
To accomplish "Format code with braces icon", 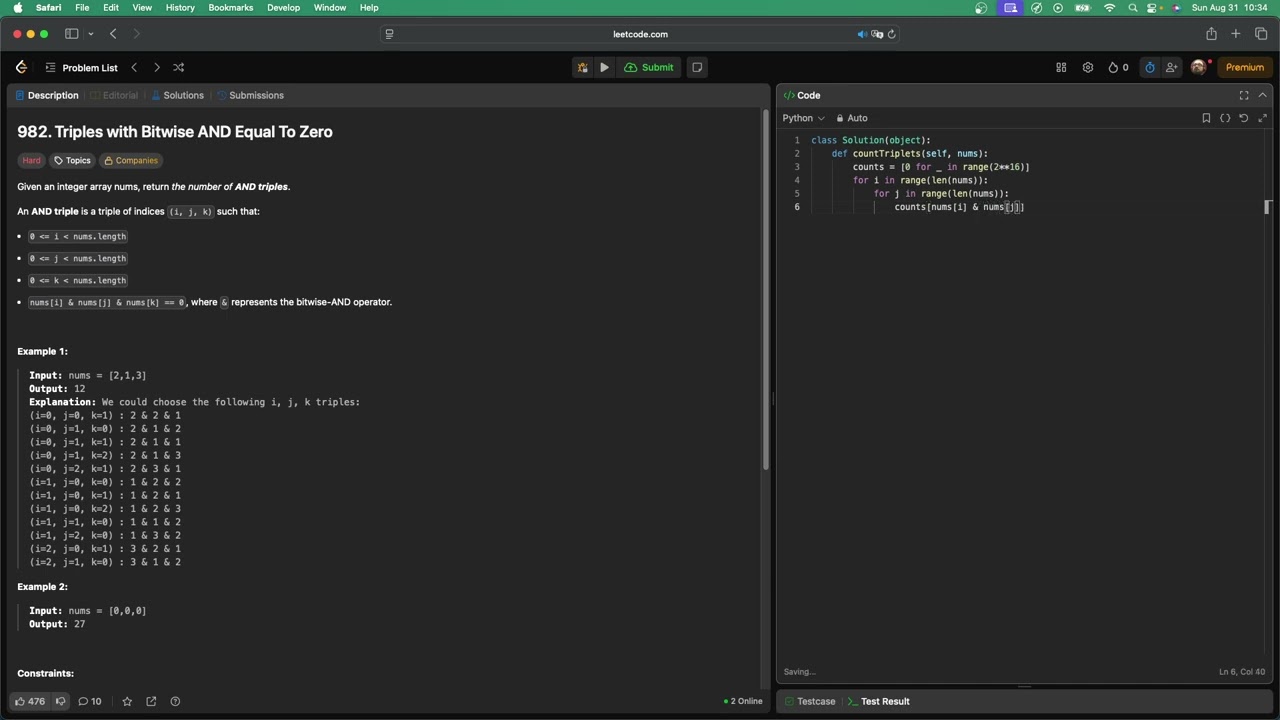I will coord(1225,118).
